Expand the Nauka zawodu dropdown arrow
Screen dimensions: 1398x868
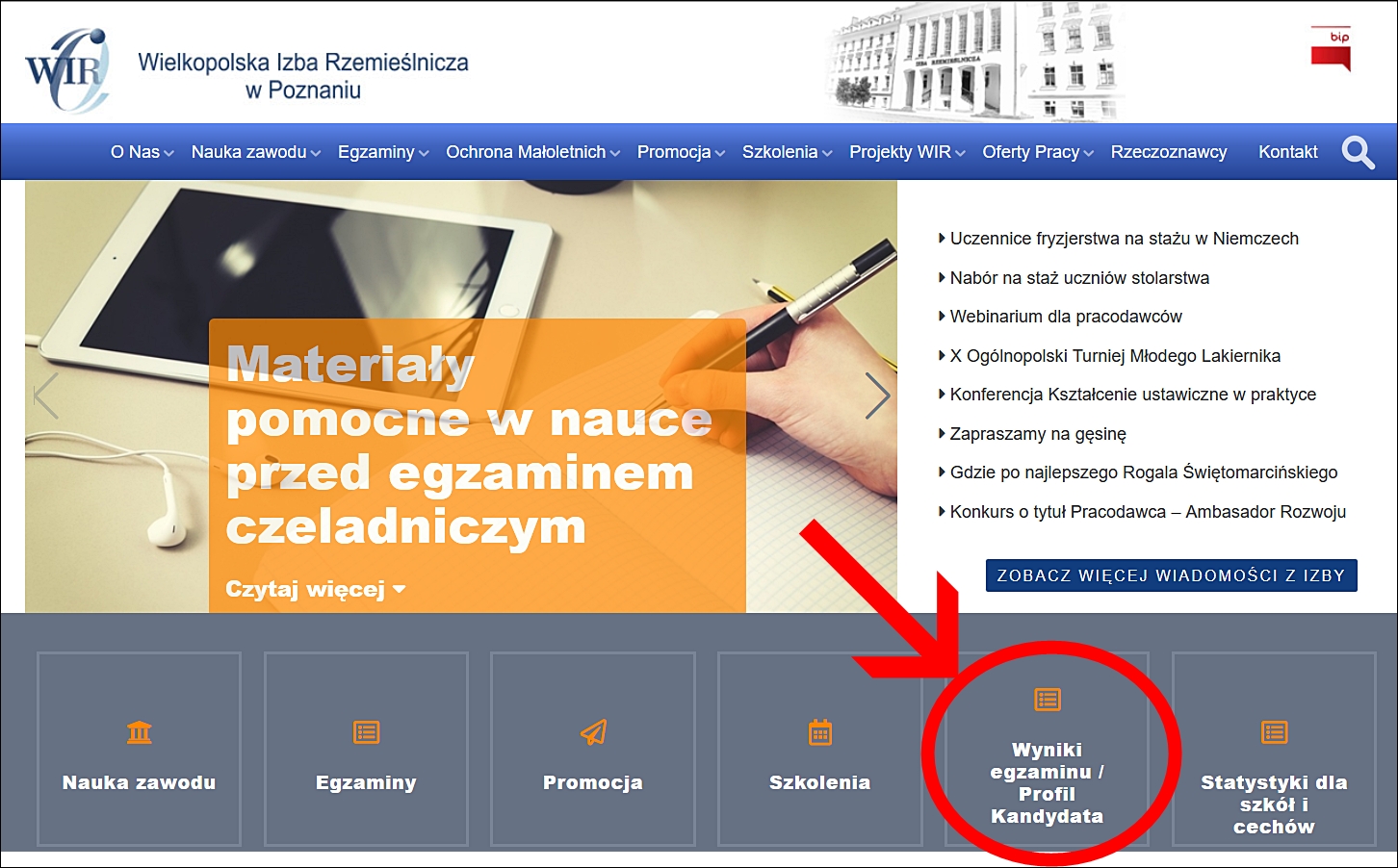pyautogui.click(x=315, y=153)
